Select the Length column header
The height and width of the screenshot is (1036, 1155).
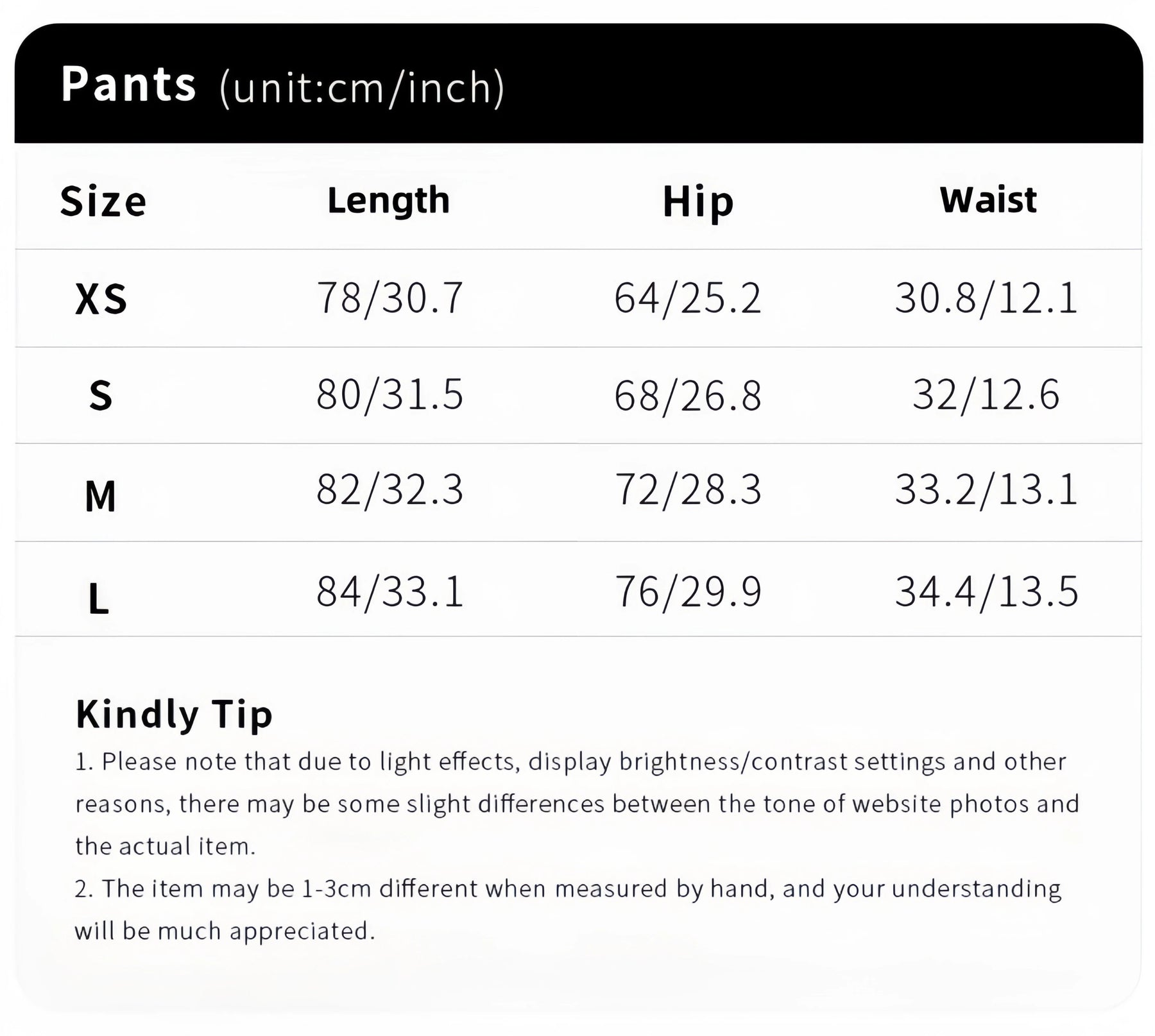click(x=388, y=200)
